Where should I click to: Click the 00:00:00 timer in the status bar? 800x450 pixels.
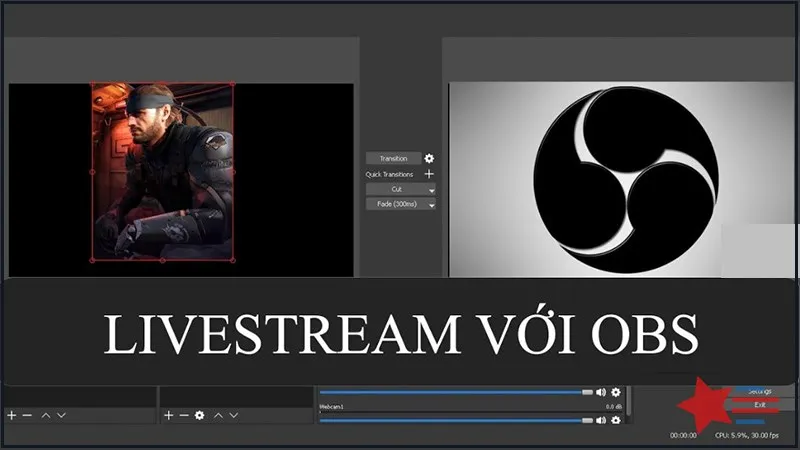683,435
